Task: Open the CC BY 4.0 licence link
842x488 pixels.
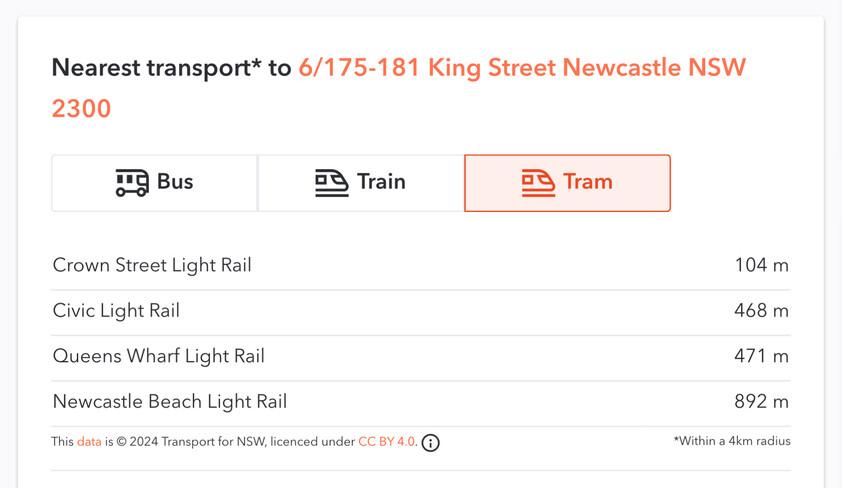Action: (387, 442)
